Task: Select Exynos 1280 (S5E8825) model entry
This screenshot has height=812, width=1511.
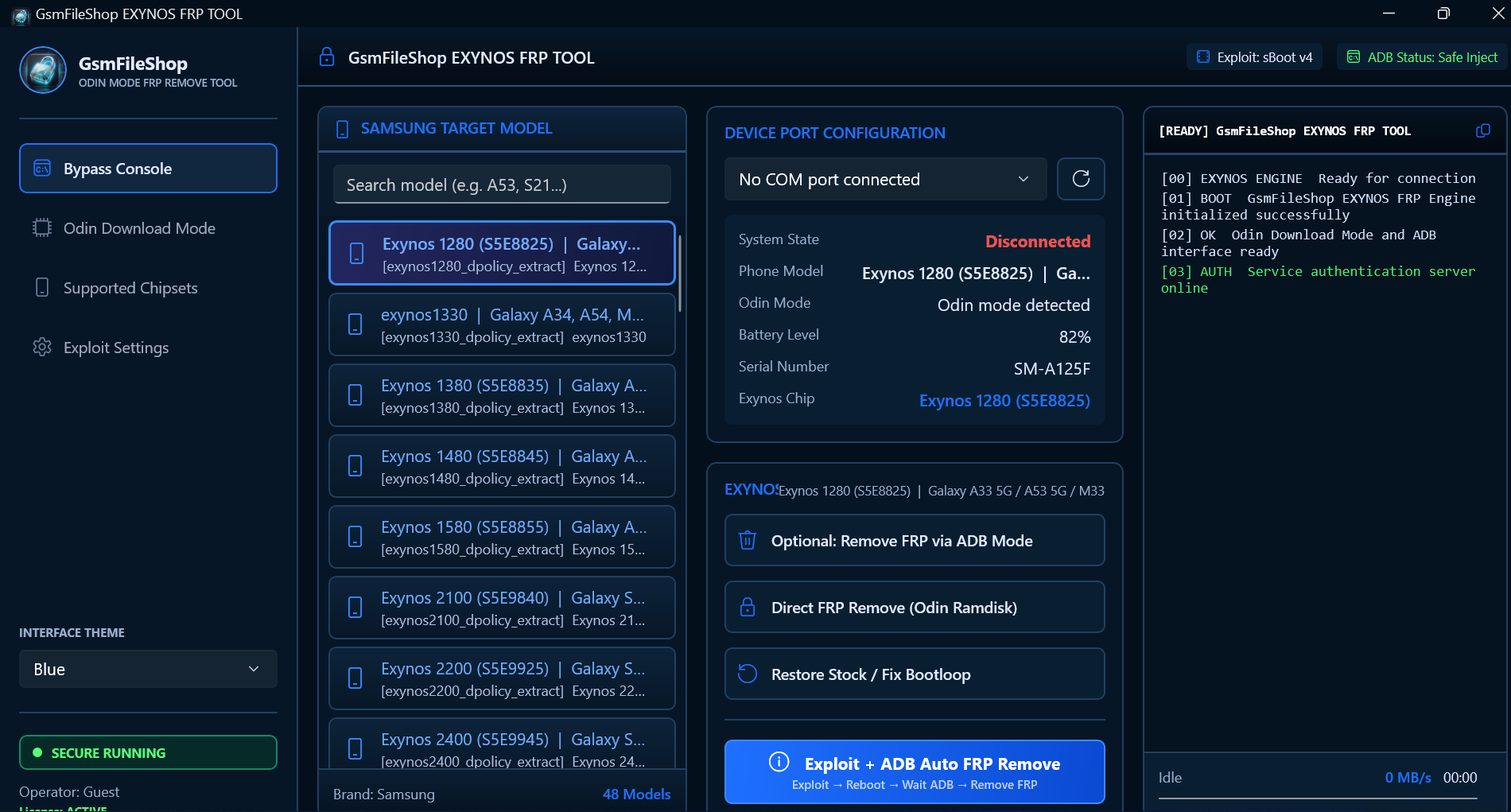Action: [x=502, y=253]
